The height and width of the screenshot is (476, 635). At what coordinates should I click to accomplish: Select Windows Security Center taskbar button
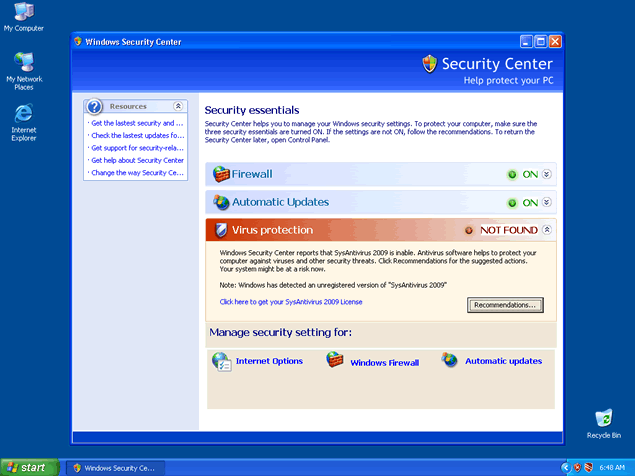[114, 467]
